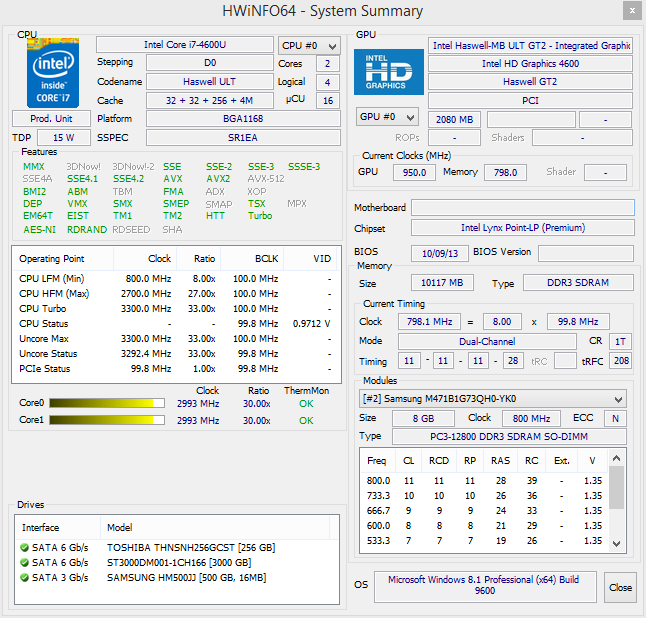Select the CPU HFM (Max) row
The width and height of the screenshot is (646, 618).
pyautogui.click(x=176, y=294)
